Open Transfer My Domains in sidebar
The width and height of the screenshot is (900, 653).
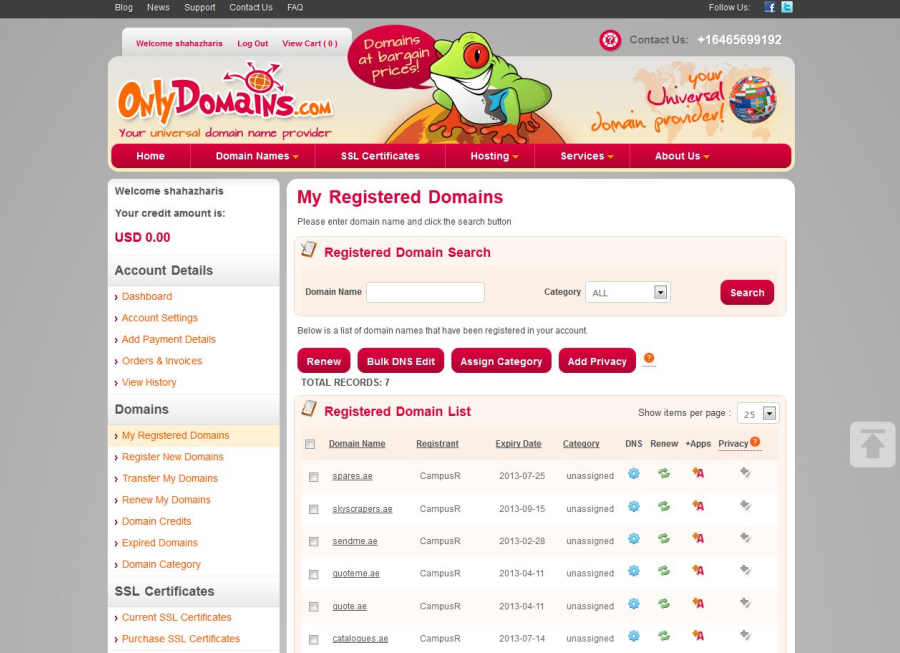(170, 479)
